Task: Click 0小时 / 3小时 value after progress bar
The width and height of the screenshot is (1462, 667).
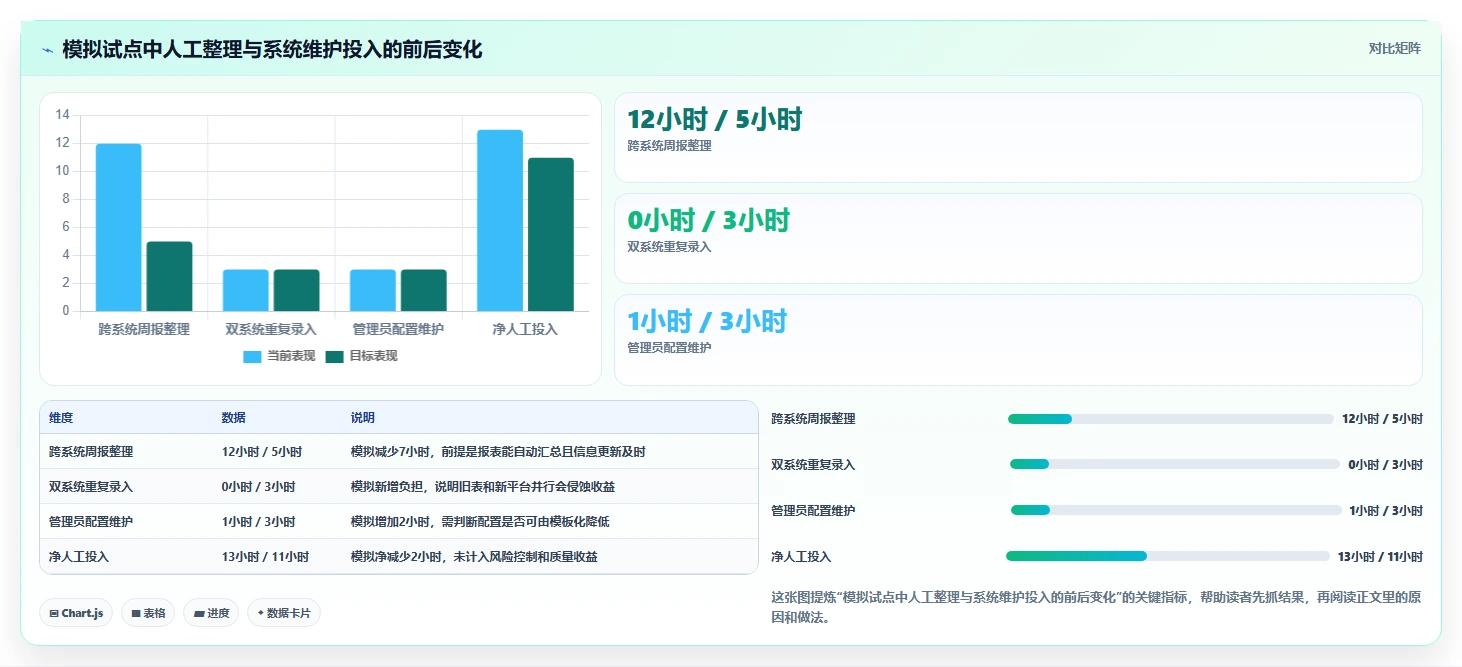Action: pyautogui.click(x=1385, y=465)
